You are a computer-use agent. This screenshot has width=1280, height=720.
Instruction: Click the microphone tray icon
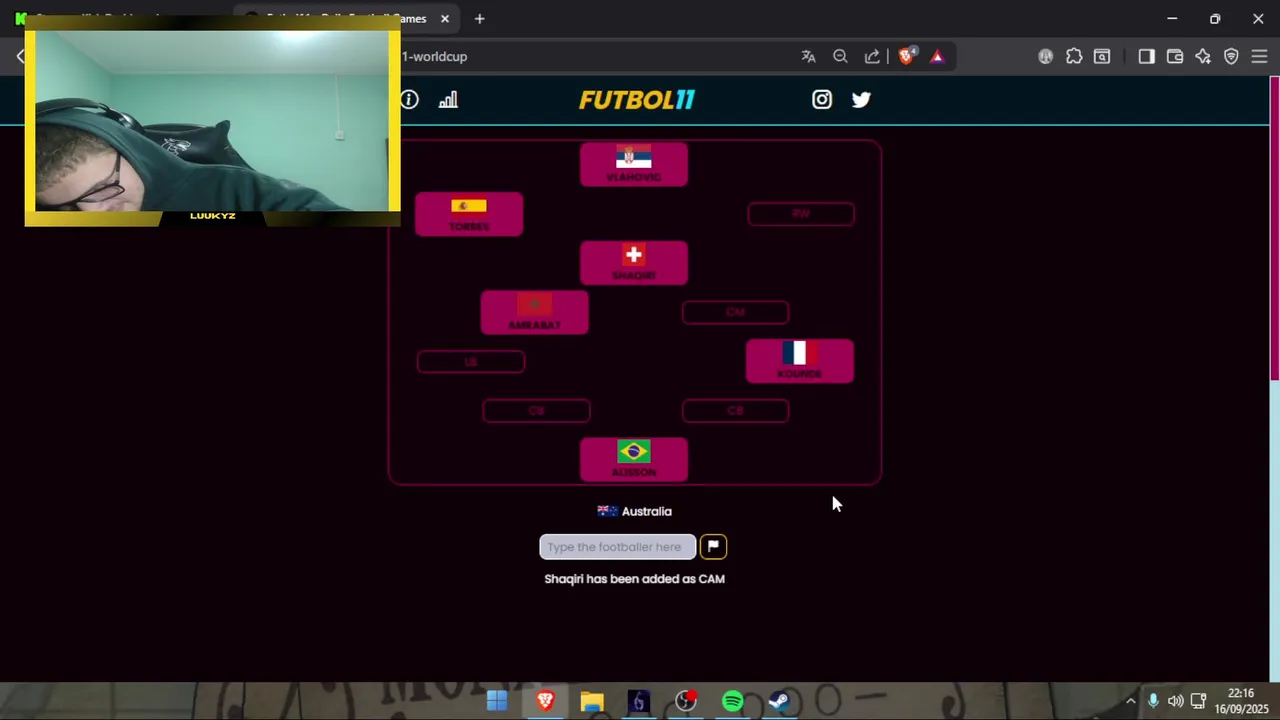tap(1153, 701)
